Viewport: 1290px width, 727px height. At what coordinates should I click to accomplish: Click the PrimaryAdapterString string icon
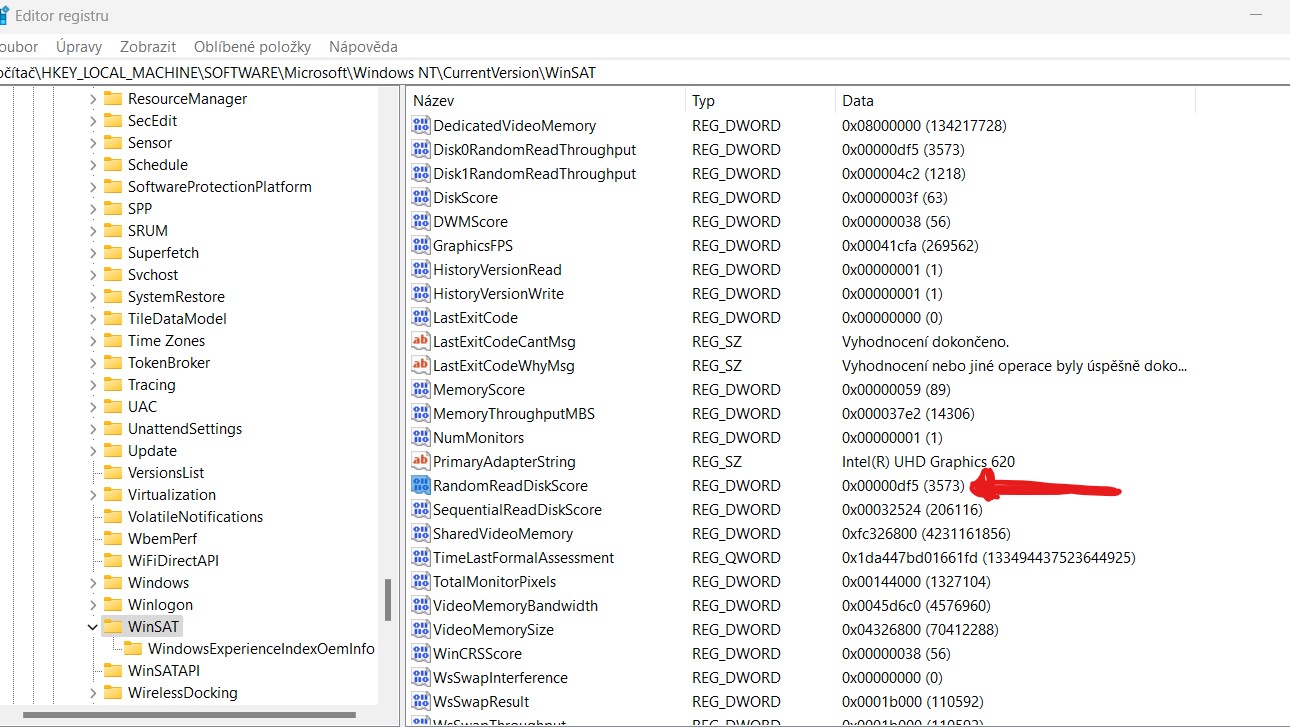coord(420,461)
